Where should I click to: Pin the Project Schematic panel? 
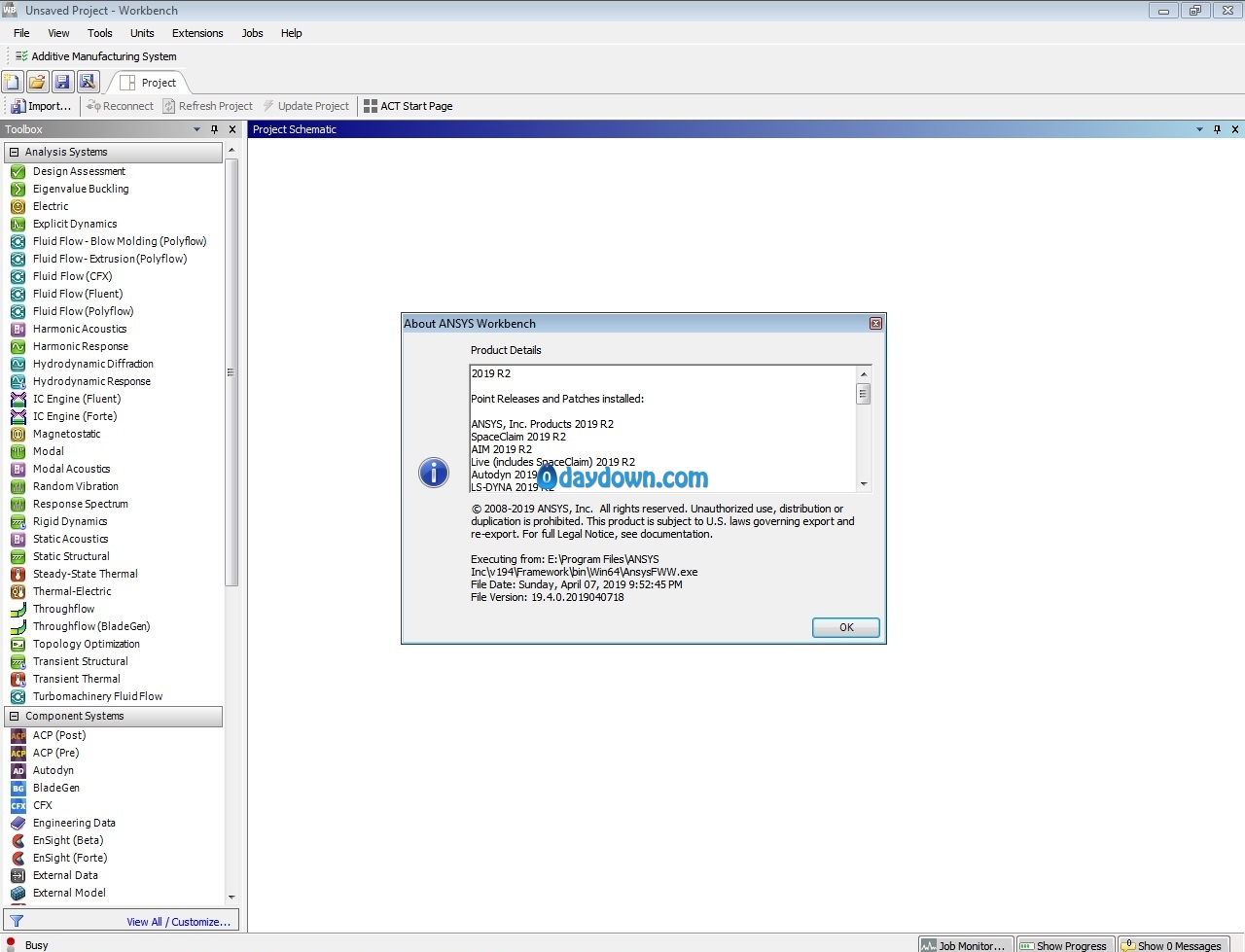[1217, 129]
